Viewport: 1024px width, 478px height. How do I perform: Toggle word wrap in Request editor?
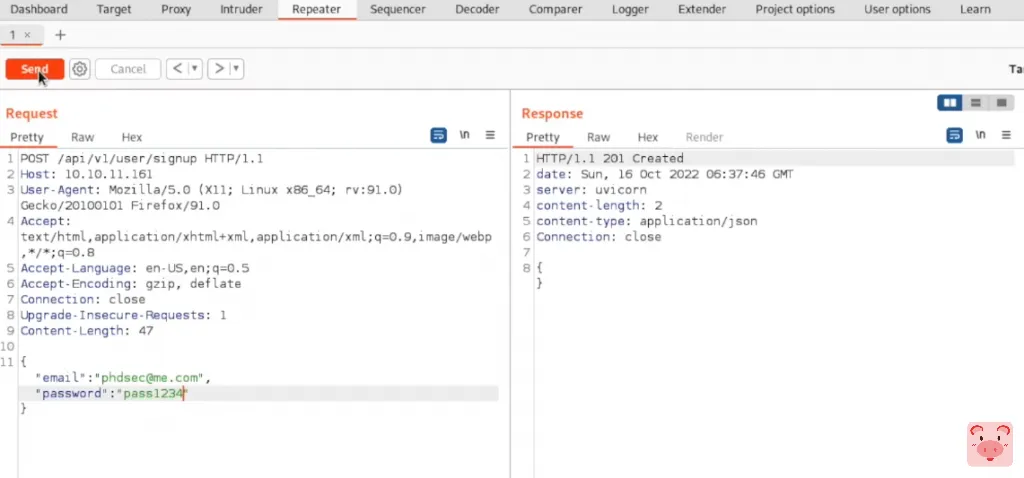[438, 135]
